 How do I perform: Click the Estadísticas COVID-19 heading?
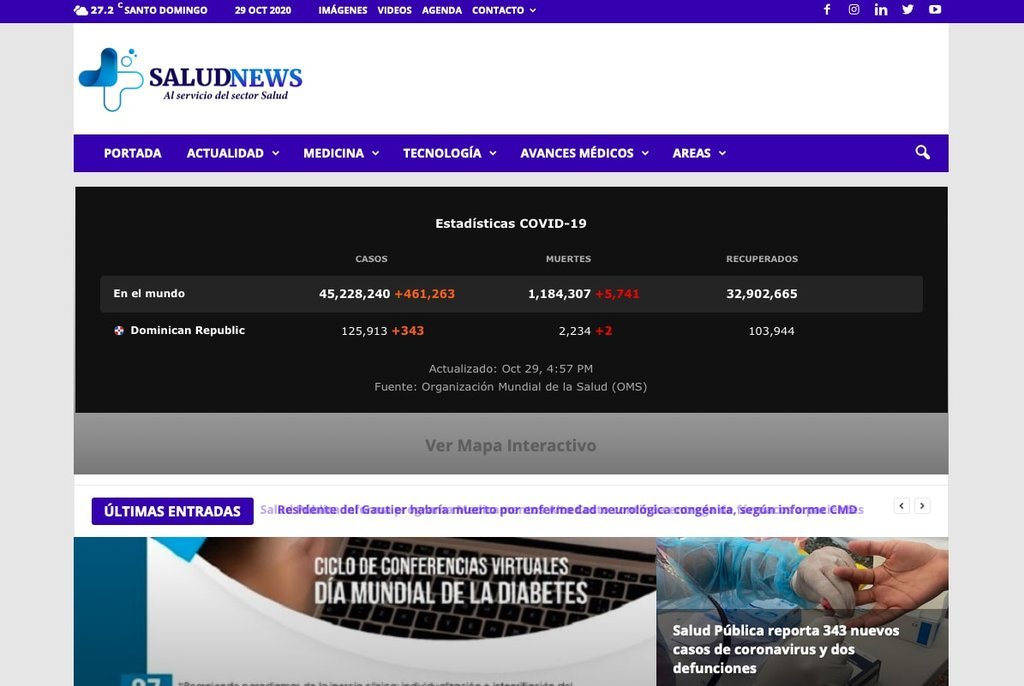511,223
